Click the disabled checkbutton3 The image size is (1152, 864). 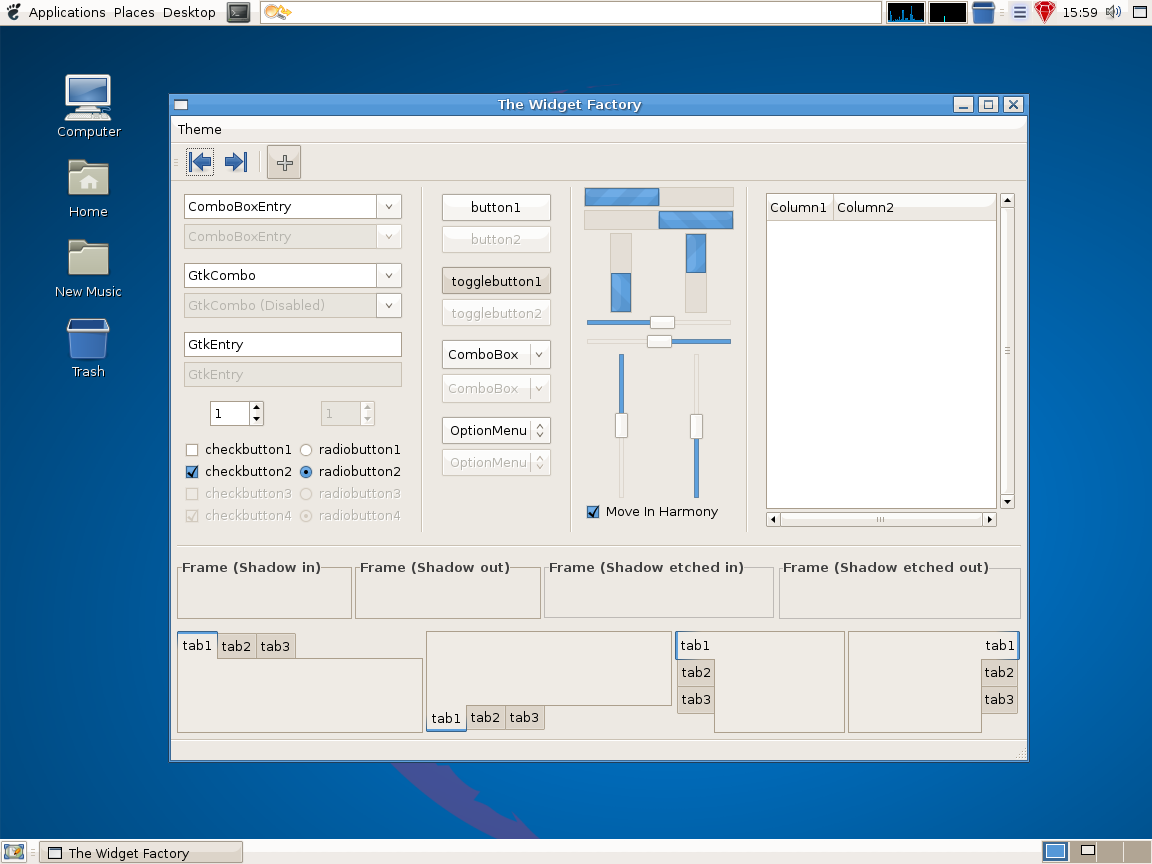pyautogui.click(x=192, y=494)
